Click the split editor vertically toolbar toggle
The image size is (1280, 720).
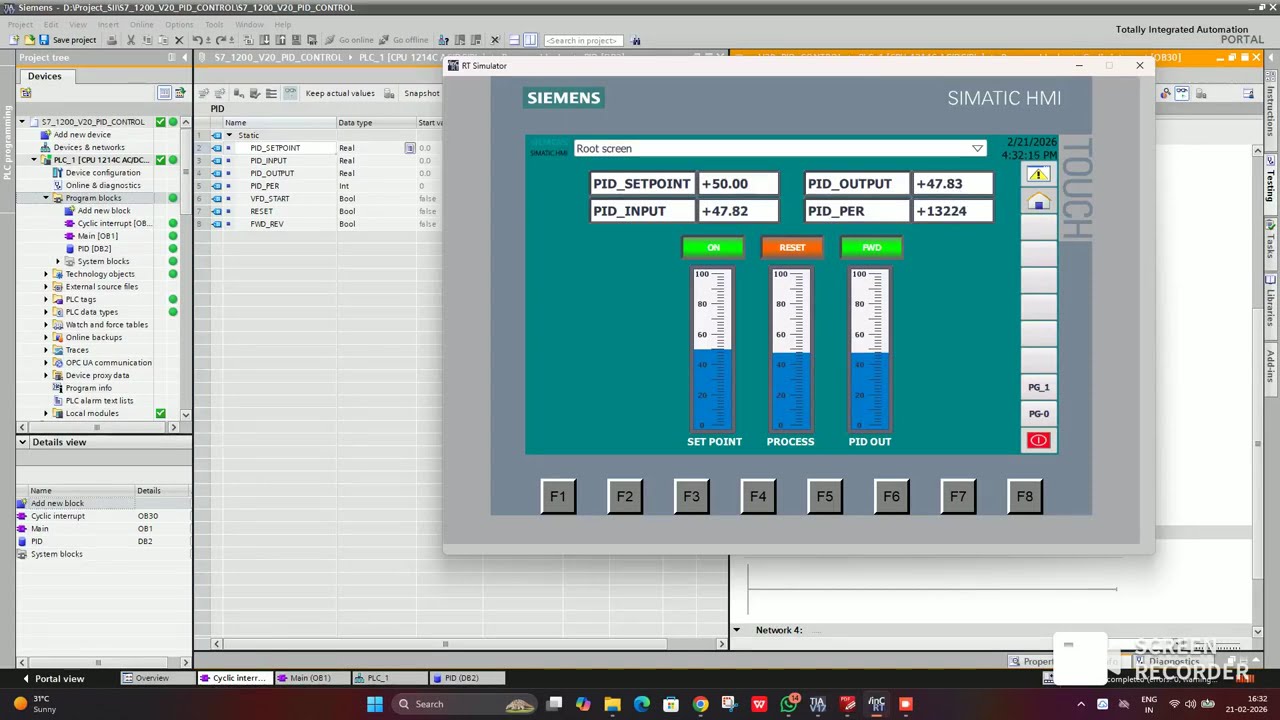pos(530,40)
